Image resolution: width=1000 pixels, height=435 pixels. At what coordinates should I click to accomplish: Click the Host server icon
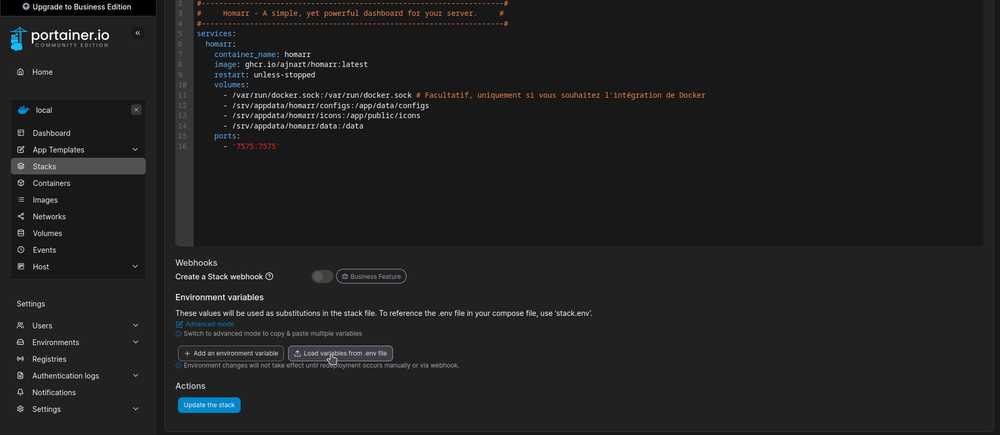(x=21, y=267)
